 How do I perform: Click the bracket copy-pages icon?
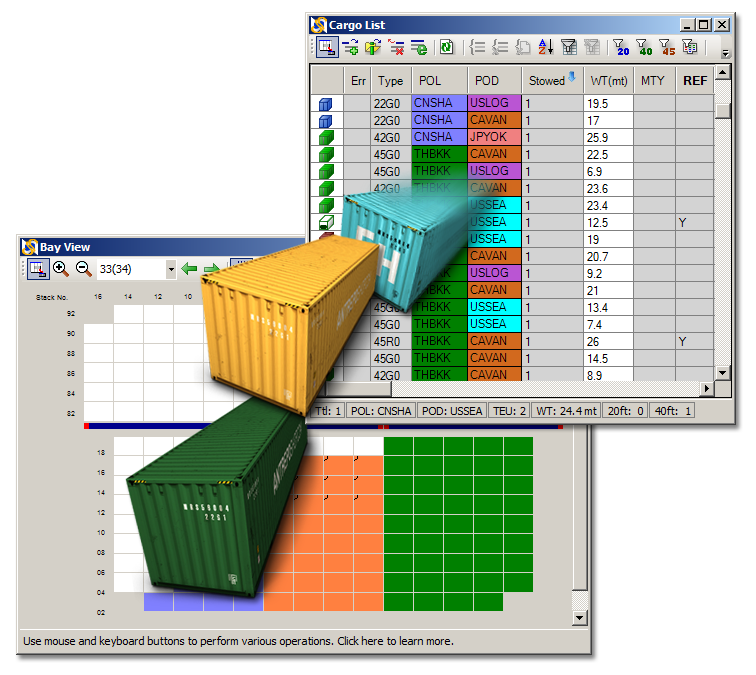[523, 47]
